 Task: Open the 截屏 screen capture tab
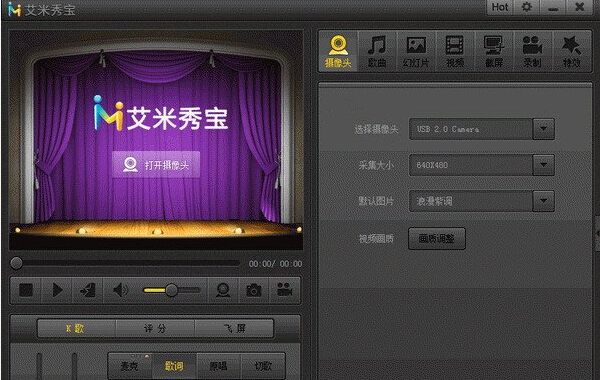coord(494,51)
